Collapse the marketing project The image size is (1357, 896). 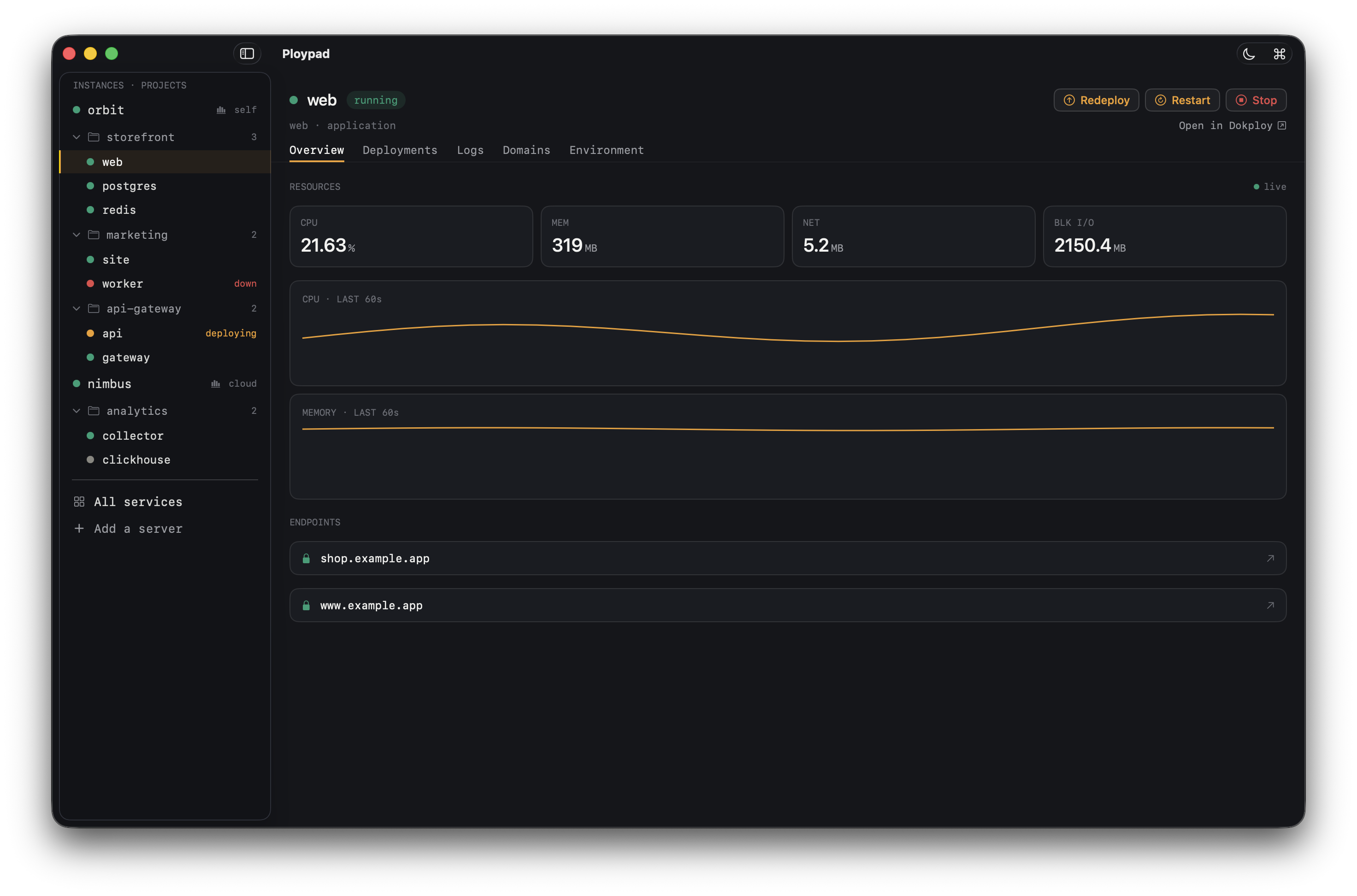(x=77, y=235)
